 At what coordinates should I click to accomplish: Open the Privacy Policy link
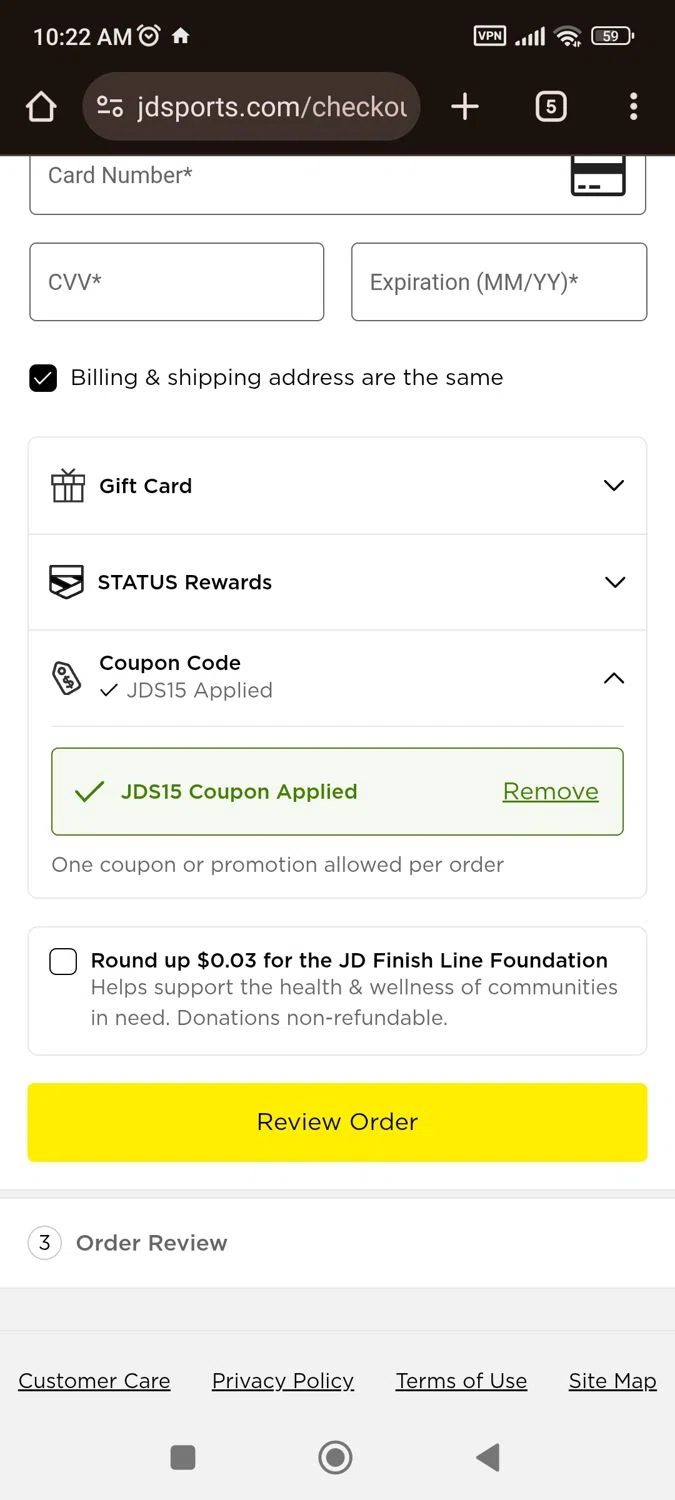283,1381
